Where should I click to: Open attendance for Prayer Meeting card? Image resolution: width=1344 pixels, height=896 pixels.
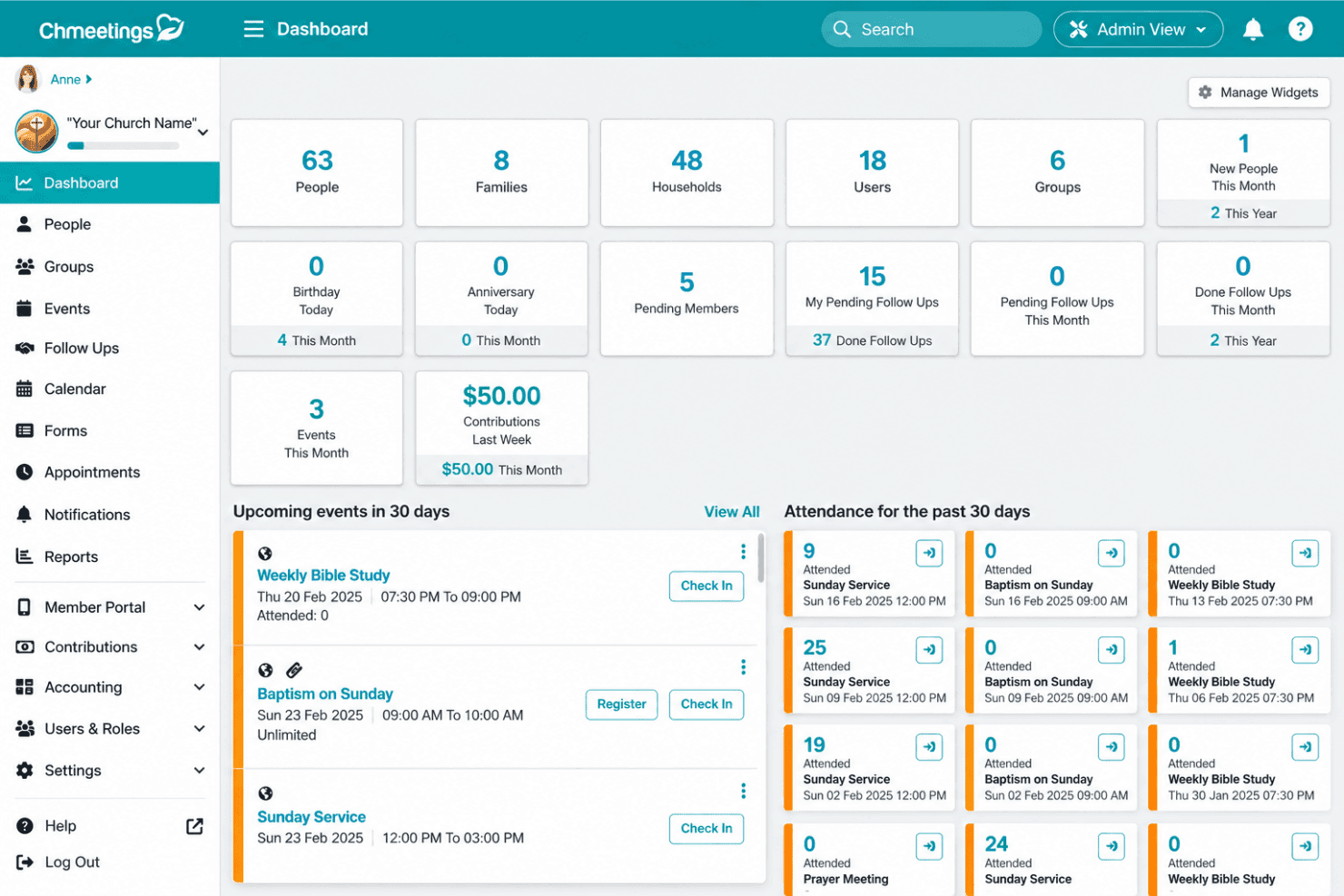tap(929, 846)
